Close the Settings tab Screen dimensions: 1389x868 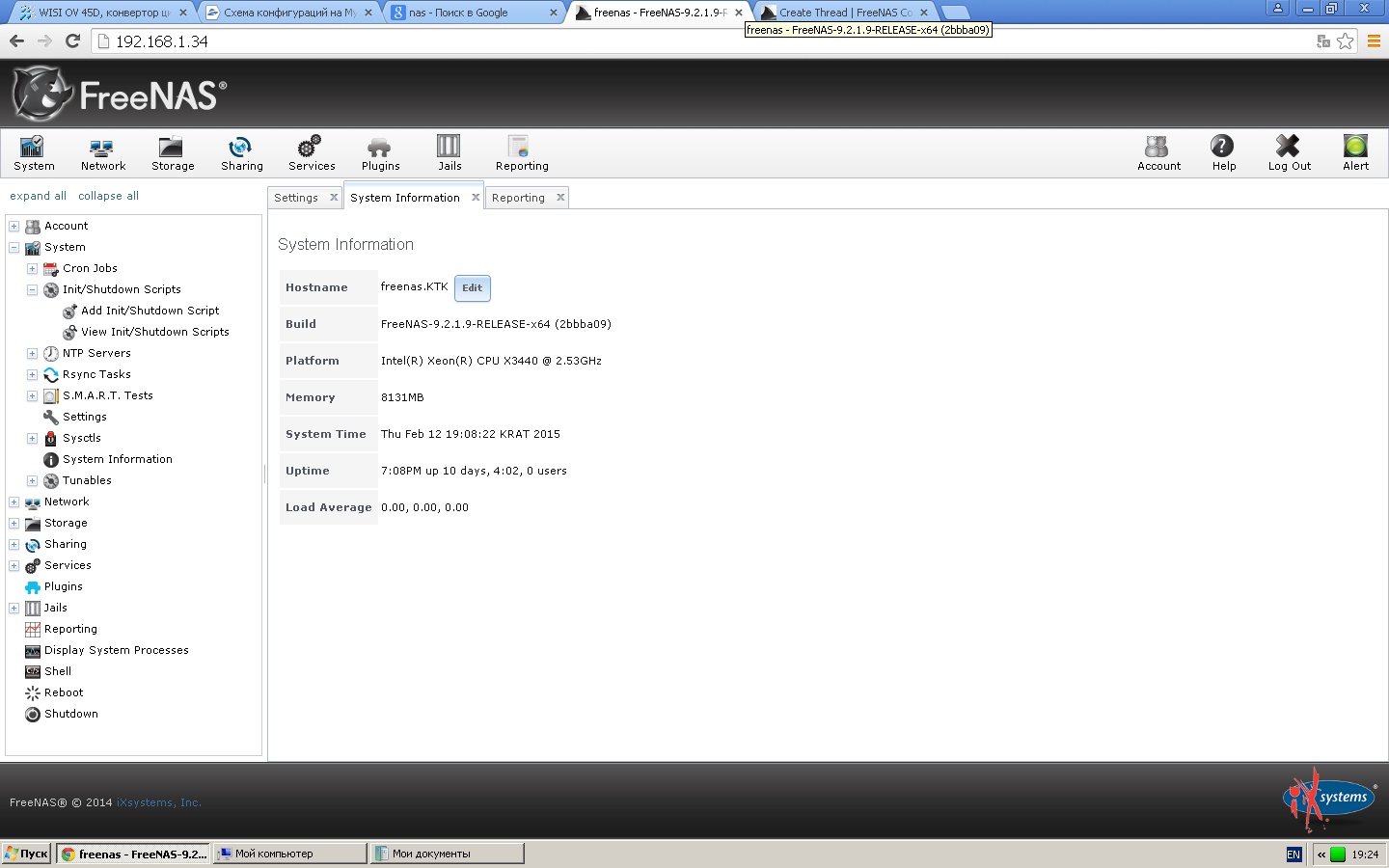point(334,197)
